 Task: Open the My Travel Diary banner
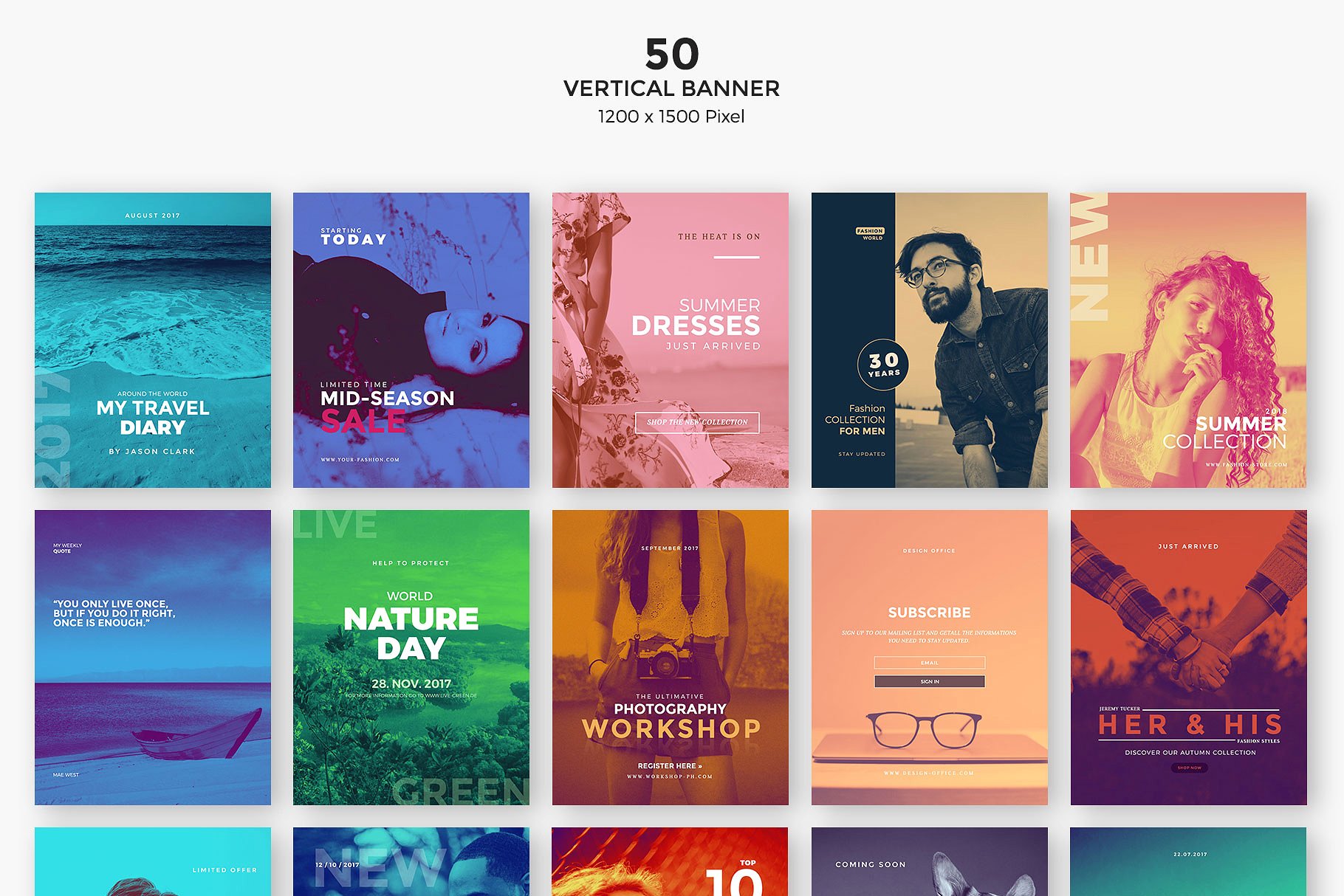(x=152, y=340)
